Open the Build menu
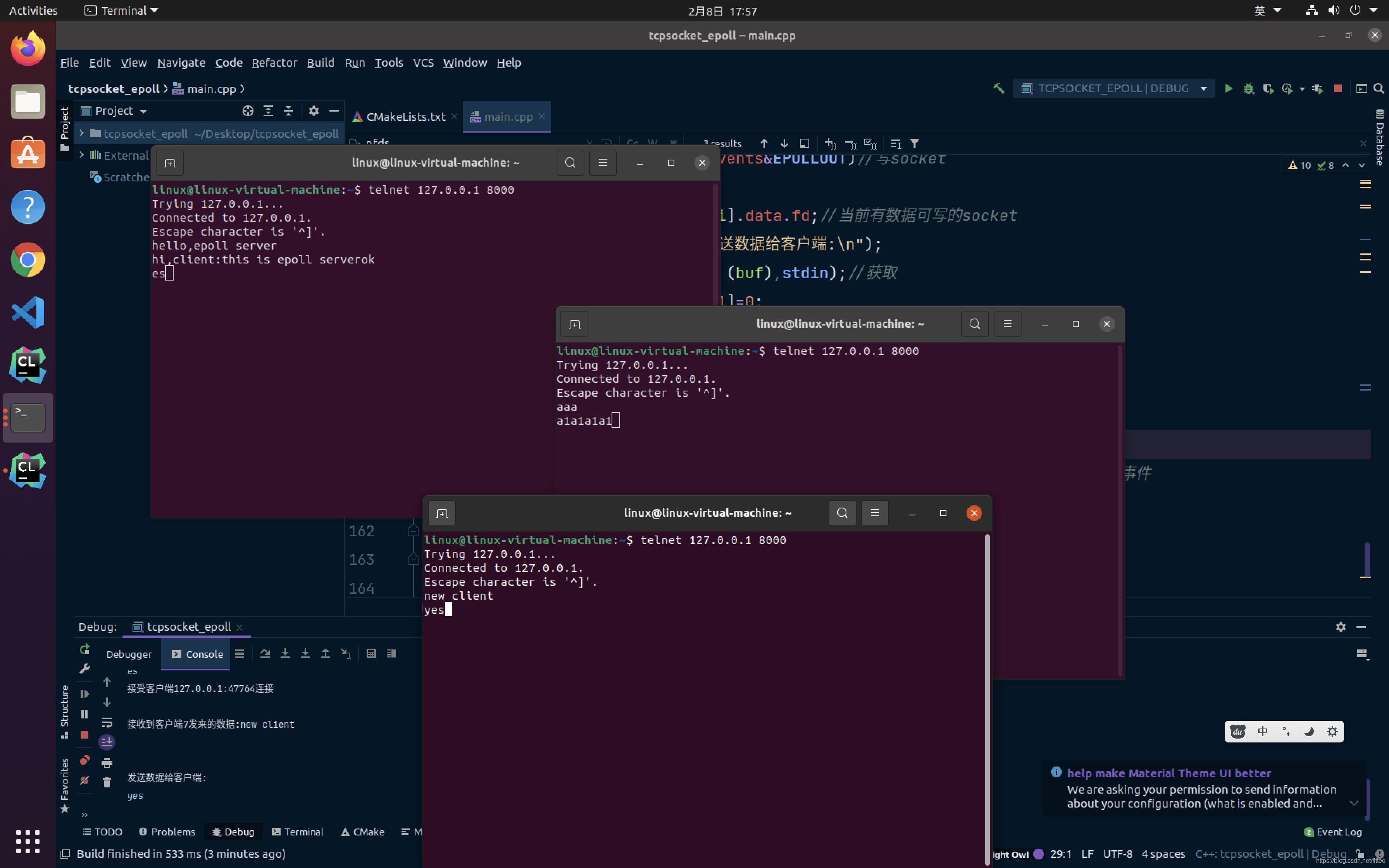Screen dimensions: 1389x868 [320, 62]
